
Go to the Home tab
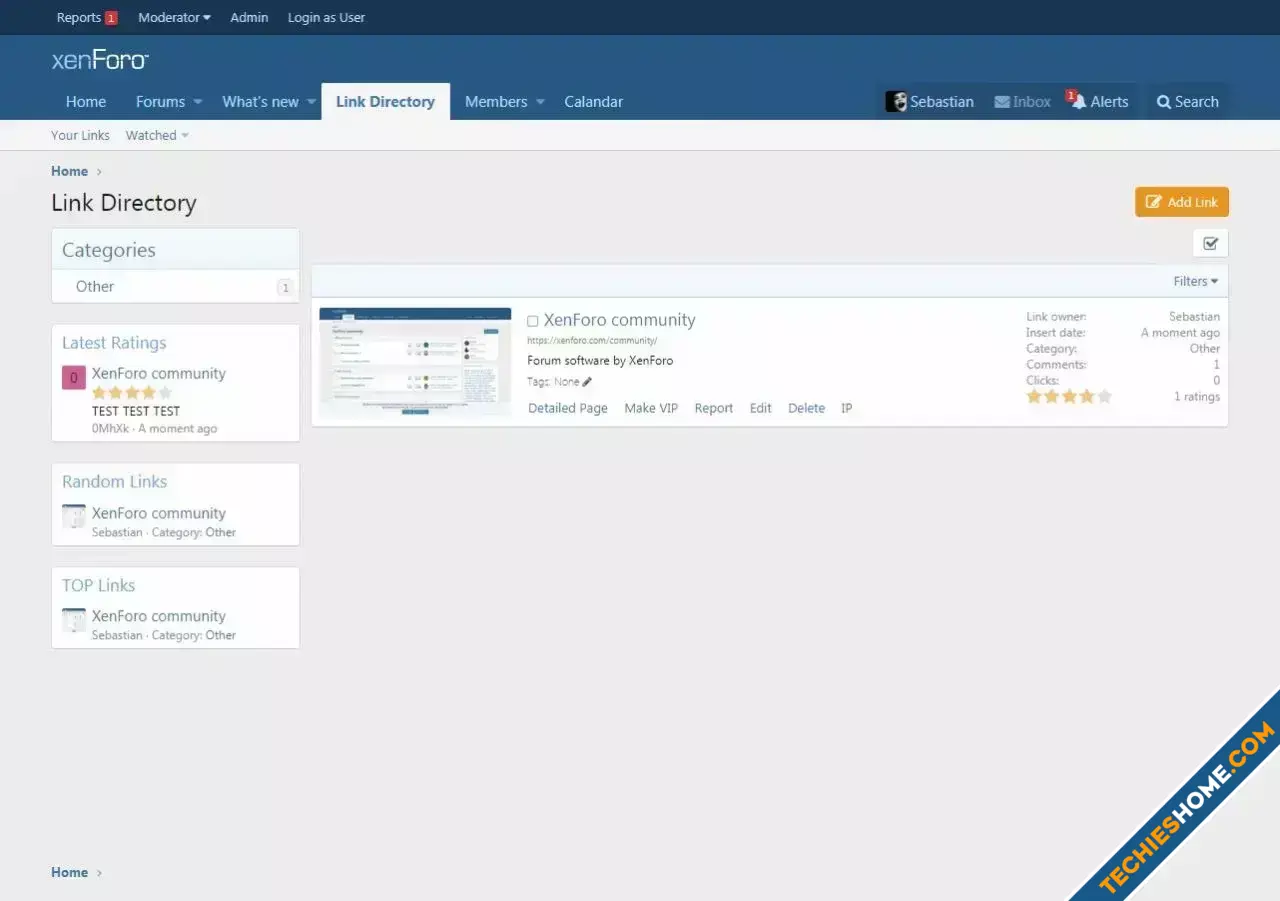click(86, 102)
